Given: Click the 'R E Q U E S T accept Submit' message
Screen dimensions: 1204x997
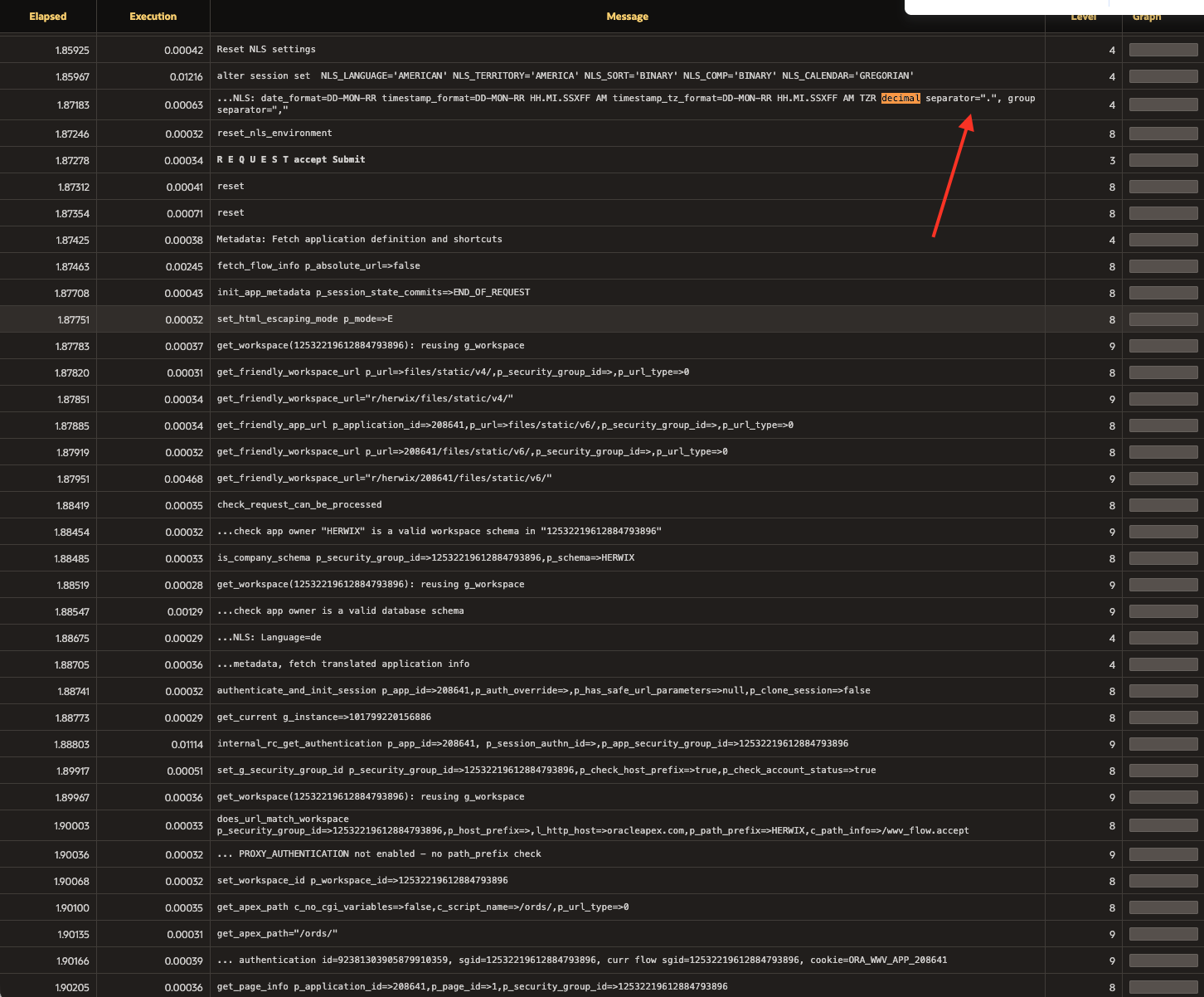Looking at the screenshot, I should 291,160.
